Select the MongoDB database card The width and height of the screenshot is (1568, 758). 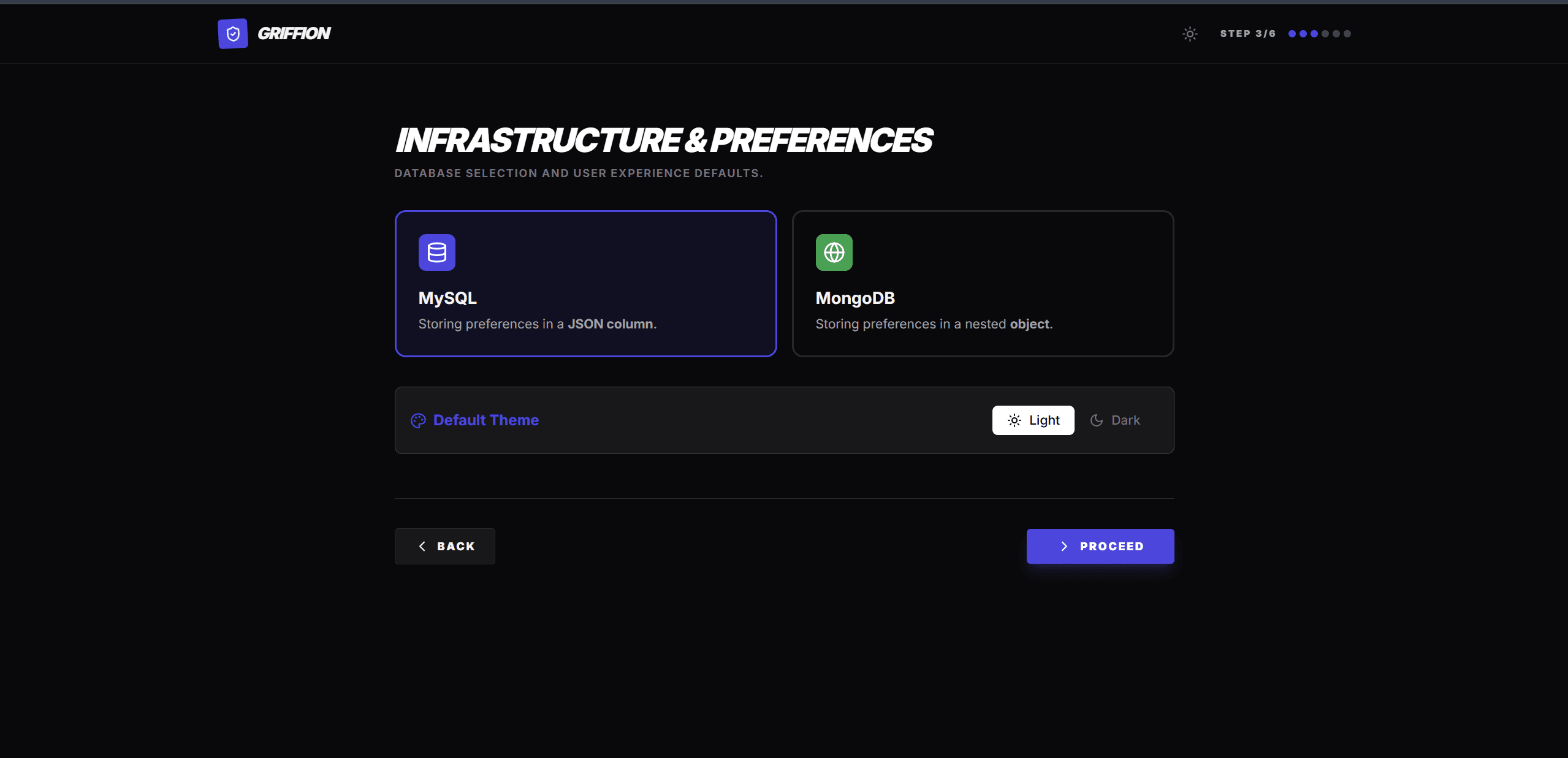[x=983, y=284]
